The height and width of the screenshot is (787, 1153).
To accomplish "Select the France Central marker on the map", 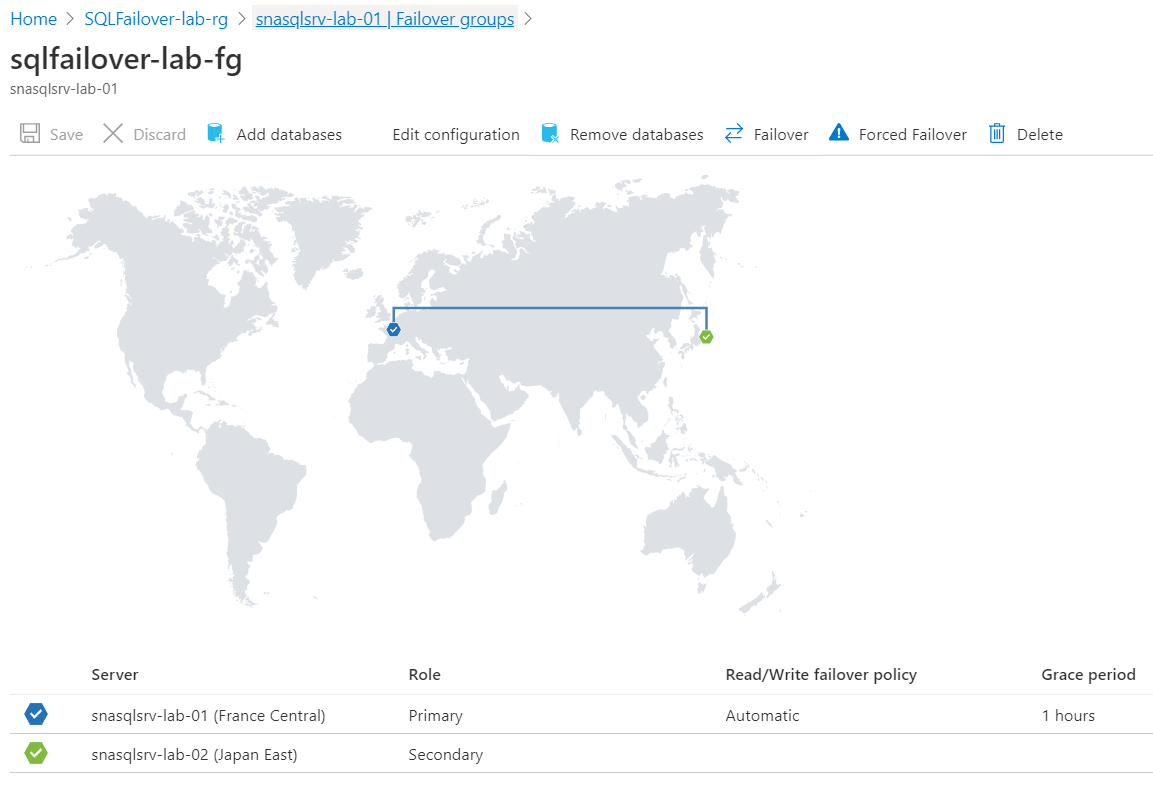I will tap(393, 330).
